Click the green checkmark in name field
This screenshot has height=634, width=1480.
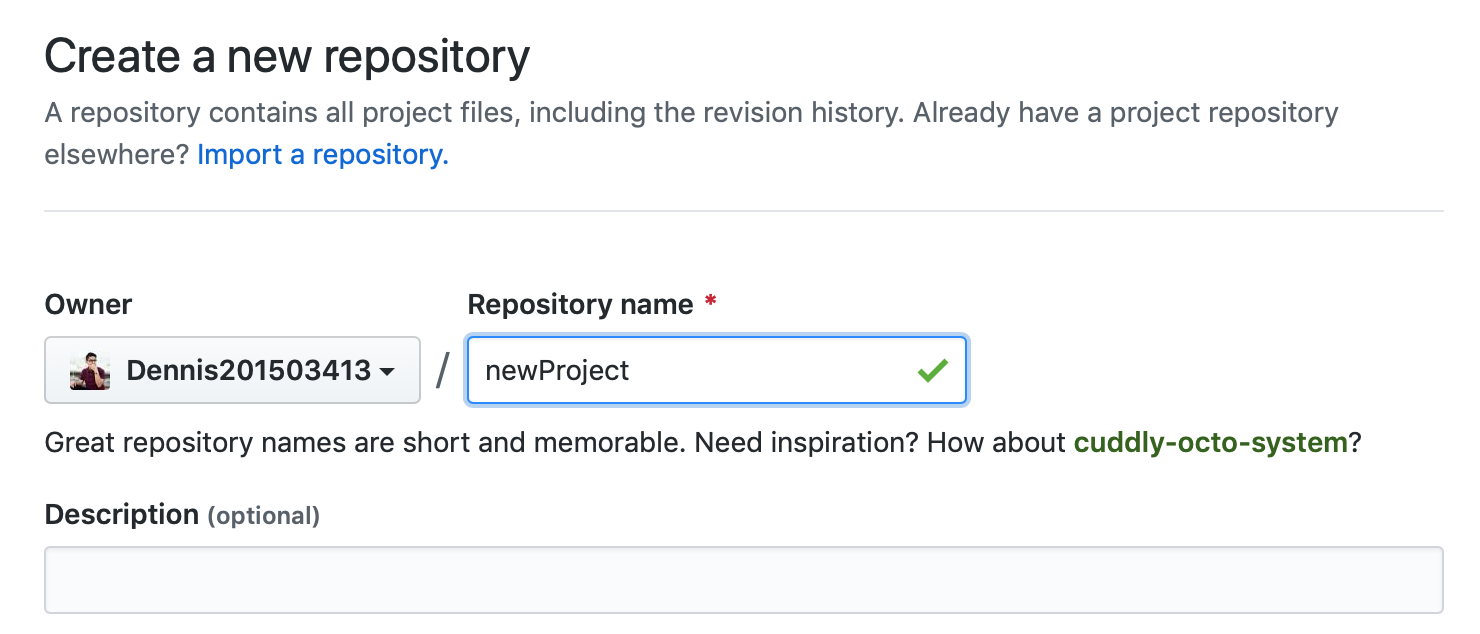(932, 371)
